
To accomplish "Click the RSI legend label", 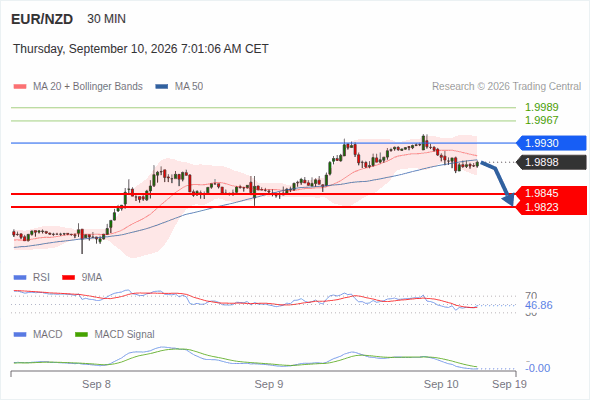I will pos(41,277).
